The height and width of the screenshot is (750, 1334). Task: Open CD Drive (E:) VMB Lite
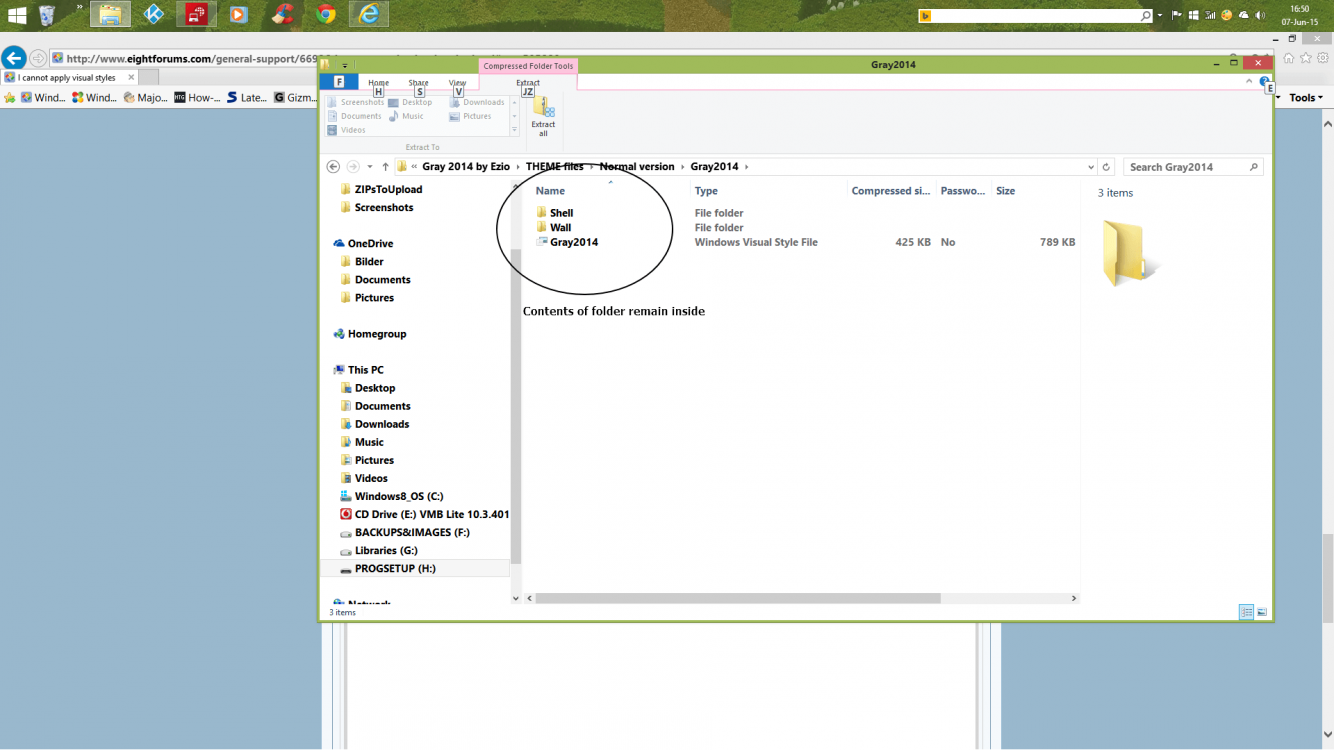(x=425, y=514)
